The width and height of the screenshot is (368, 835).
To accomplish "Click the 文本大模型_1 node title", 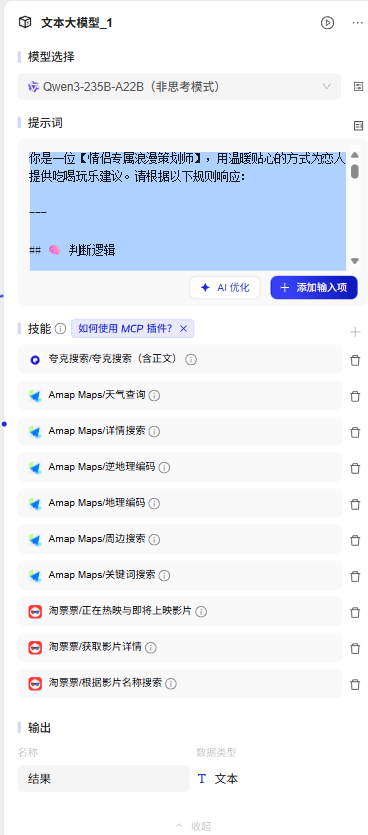I will 77,22.
